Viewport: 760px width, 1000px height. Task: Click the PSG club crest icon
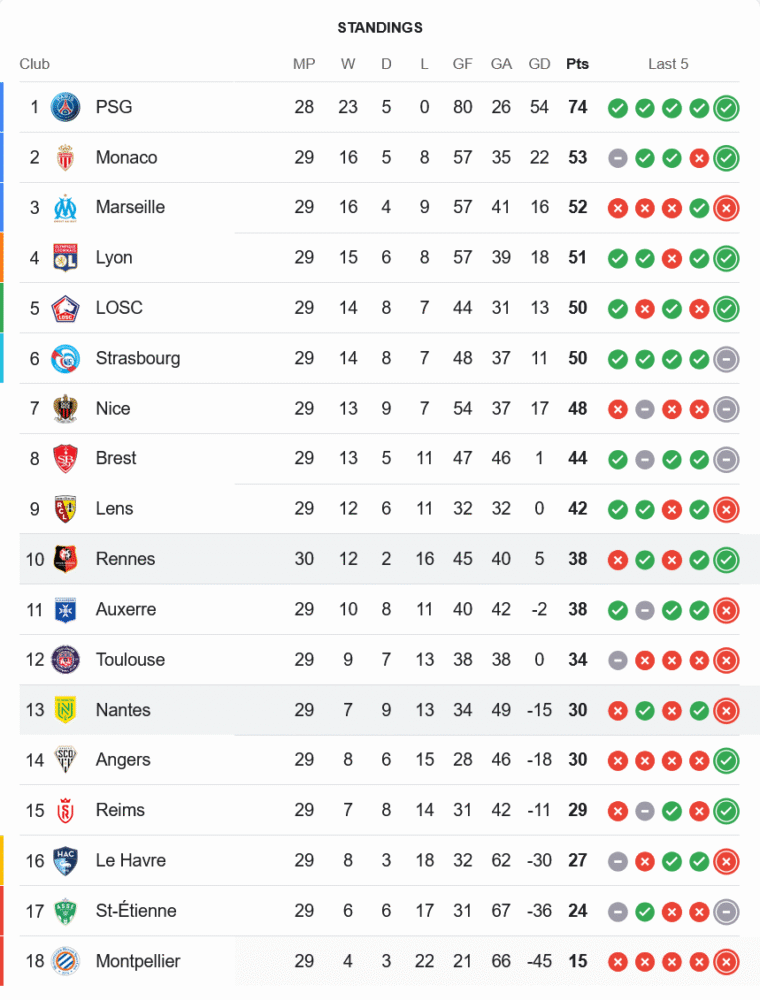click(x=65, y=107)
